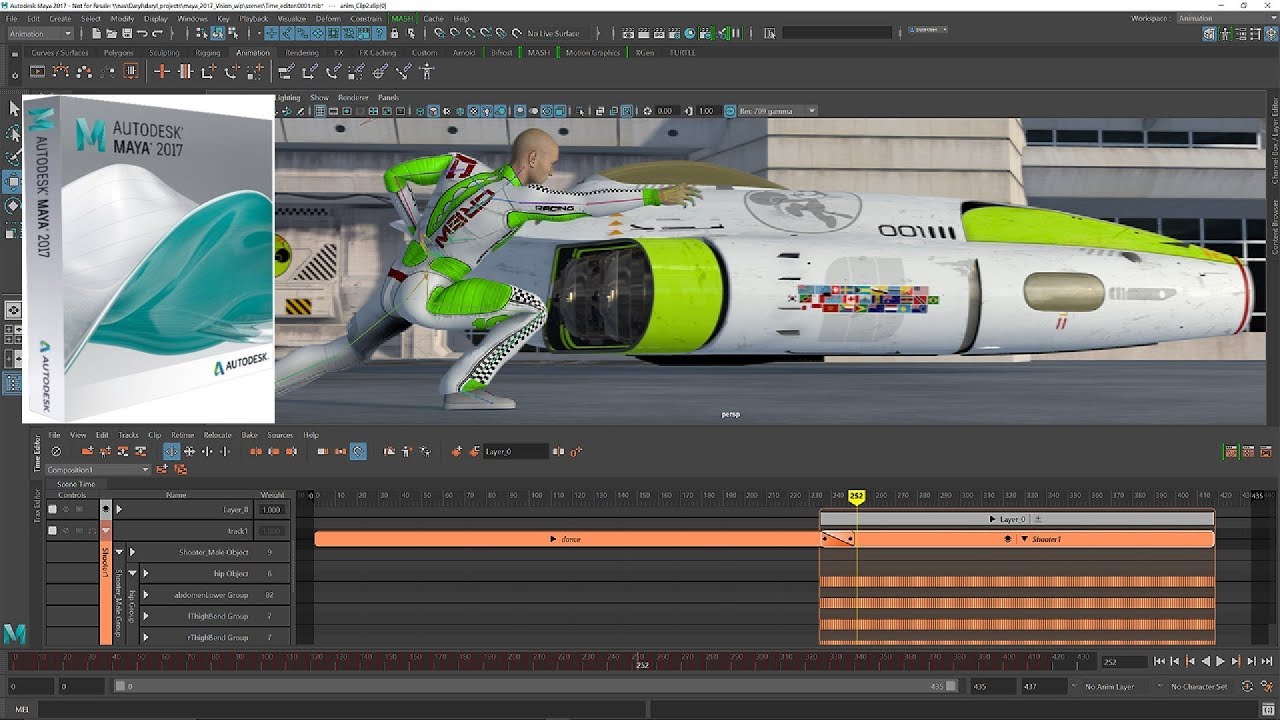This screenshot has height=720, width=1280.
Task: Click the Time Editor move-all arrows icon
Action: [x=189, y=451]
